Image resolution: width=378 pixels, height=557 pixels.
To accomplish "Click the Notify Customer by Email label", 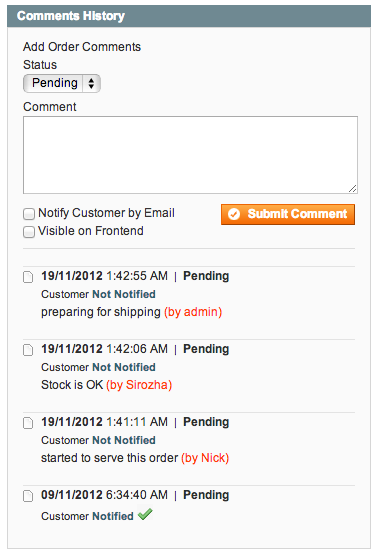I will [x=106, y=213].
